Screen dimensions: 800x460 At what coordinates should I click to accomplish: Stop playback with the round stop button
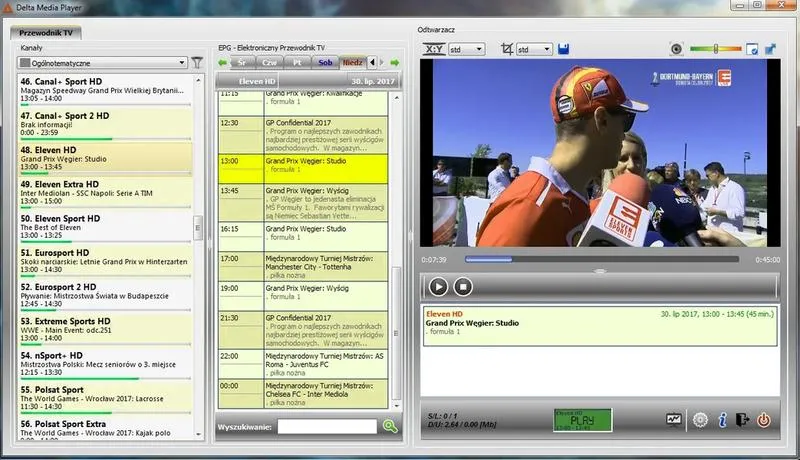click(463, 287)
